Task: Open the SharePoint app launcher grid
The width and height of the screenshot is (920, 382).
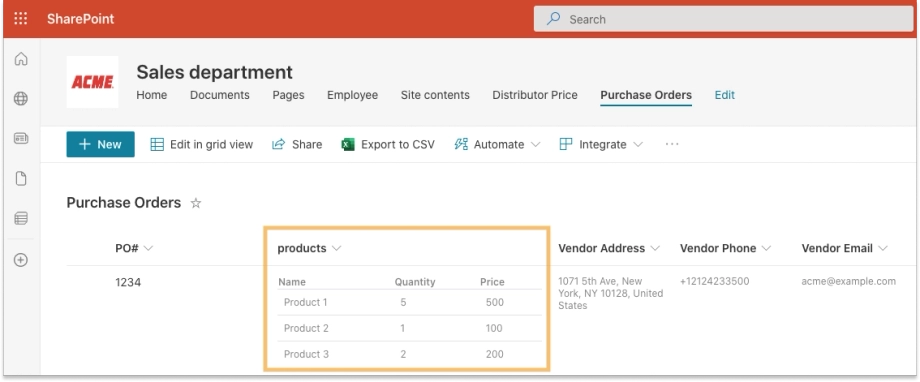Action: click(x=21, y=19)
